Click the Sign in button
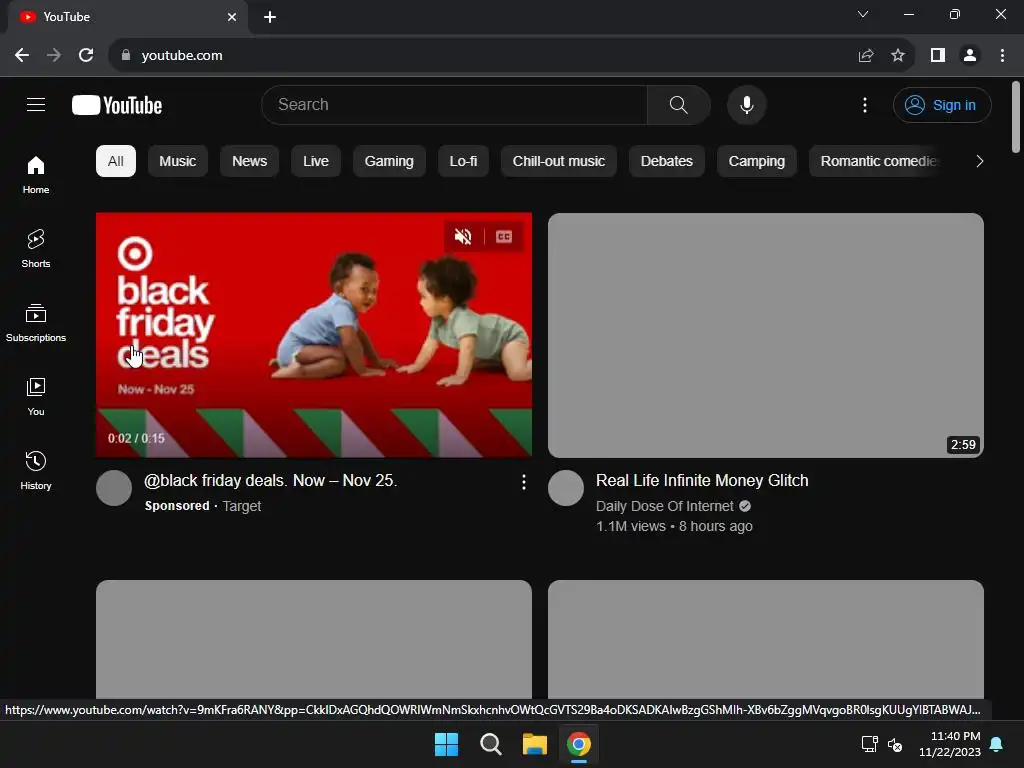Screen dimensions: 1024x768 942,105
